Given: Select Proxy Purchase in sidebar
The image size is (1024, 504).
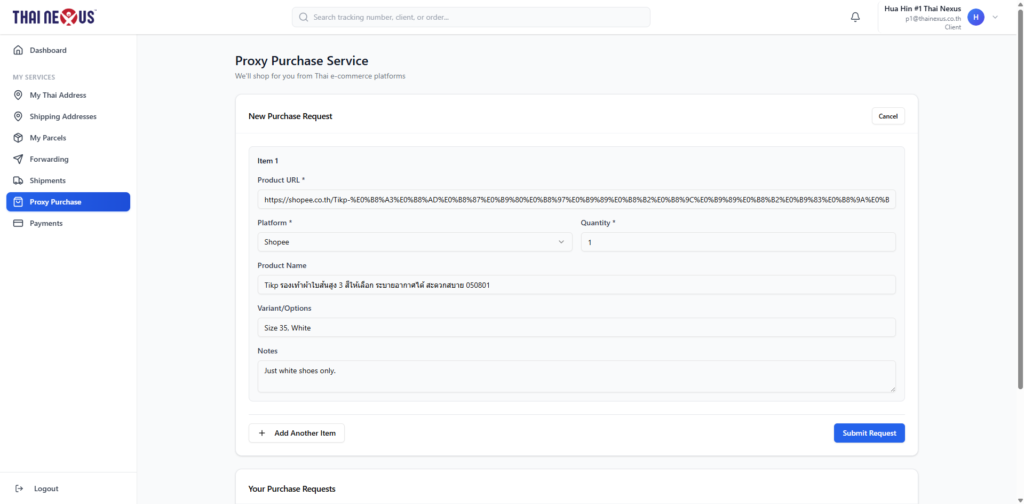Looking at the screenshot, I should pyautogui.click(x=68, y=202).
